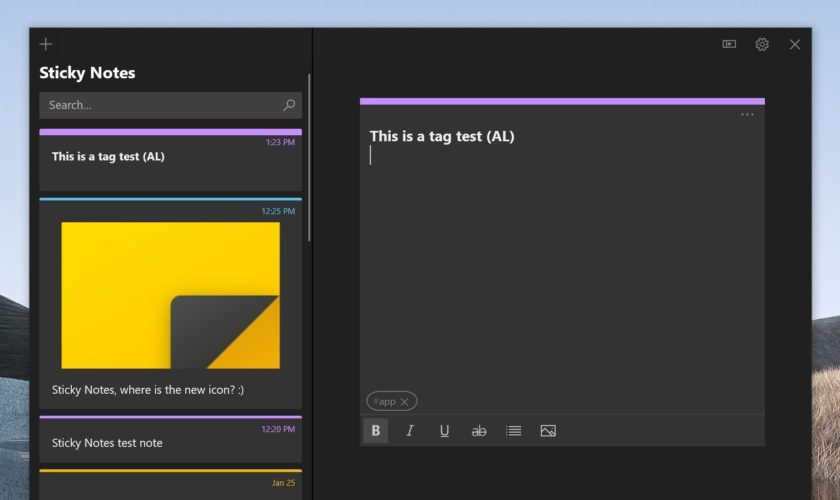Click the panel view icon beside the gear

click(729, 44)
